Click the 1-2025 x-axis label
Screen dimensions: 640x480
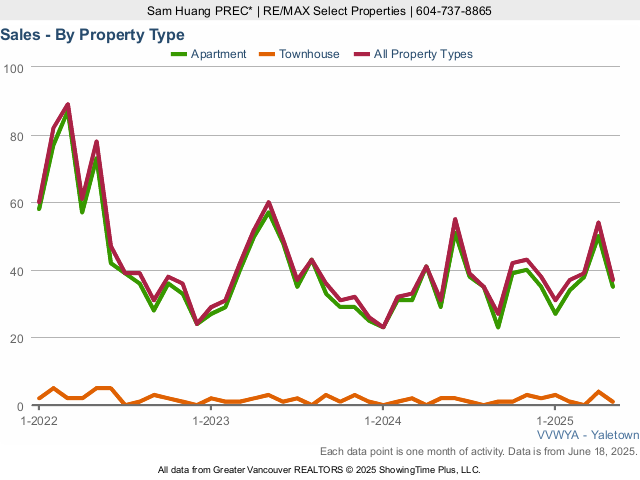pyautogui.click(x=555, y=421)
